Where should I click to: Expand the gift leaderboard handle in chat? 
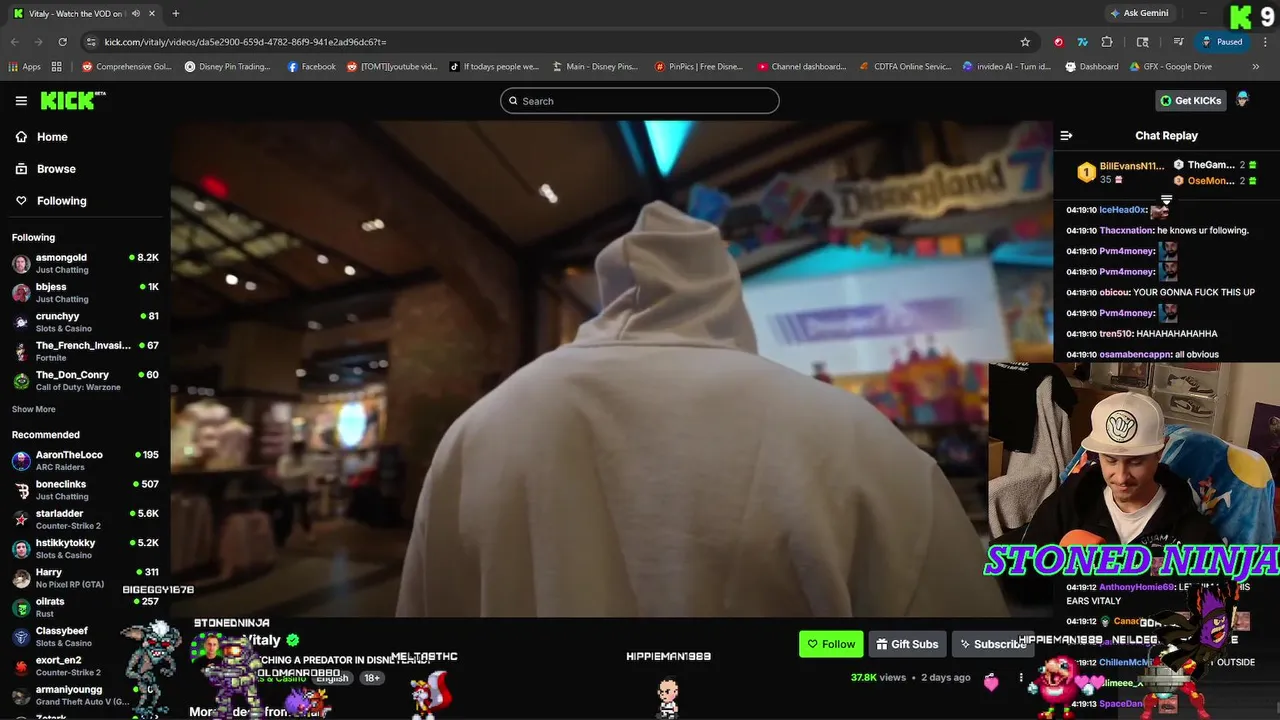(1166, 200)
